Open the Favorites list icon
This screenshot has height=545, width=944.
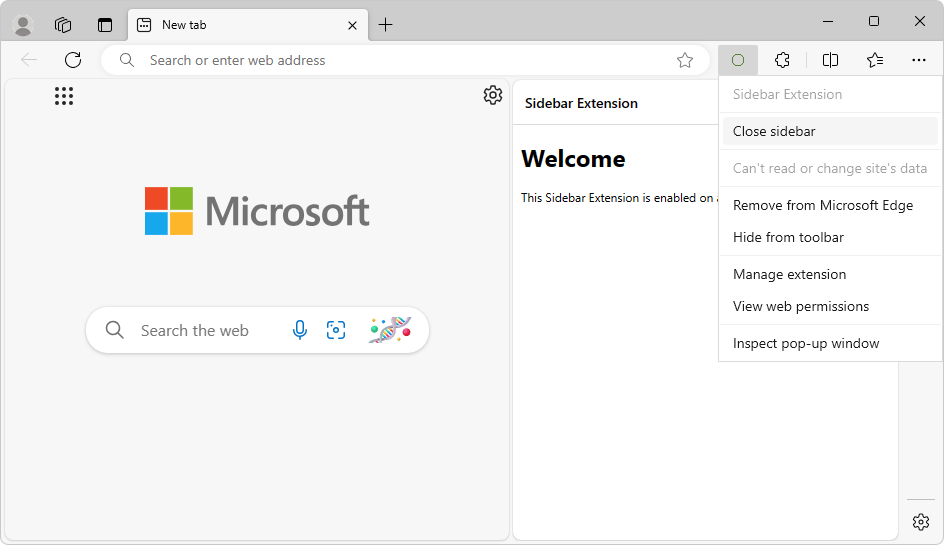(x=875, y=60)
